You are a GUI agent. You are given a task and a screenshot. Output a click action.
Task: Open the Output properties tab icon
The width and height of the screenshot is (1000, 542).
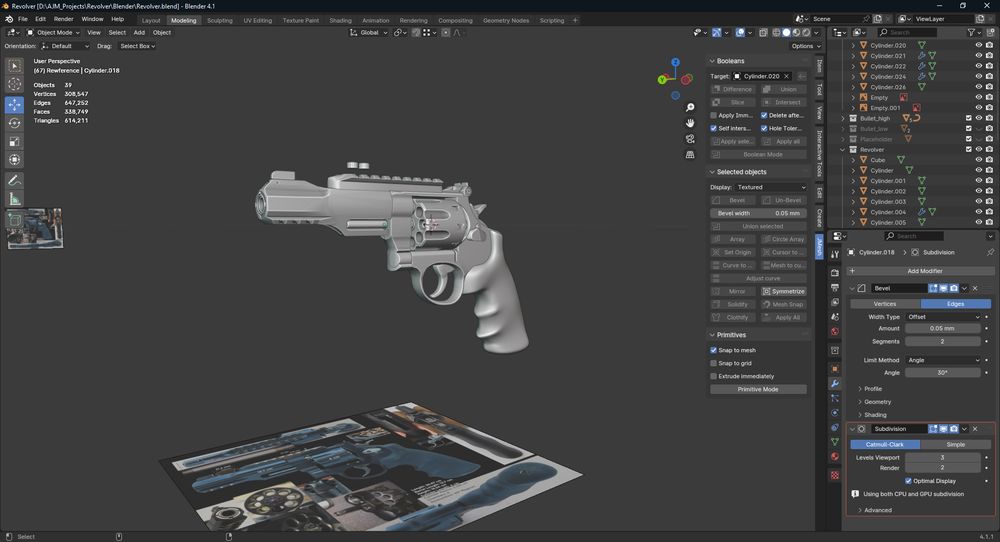tap(835, 288)
